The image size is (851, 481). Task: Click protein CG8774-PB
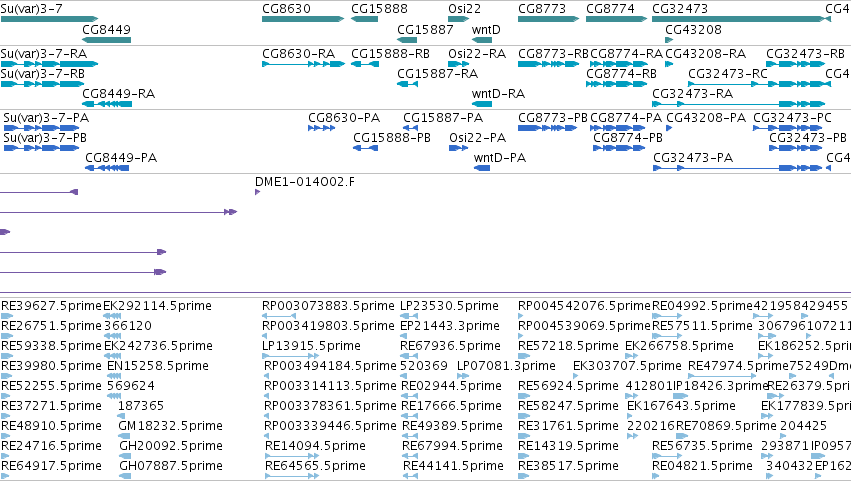(628, 138)
